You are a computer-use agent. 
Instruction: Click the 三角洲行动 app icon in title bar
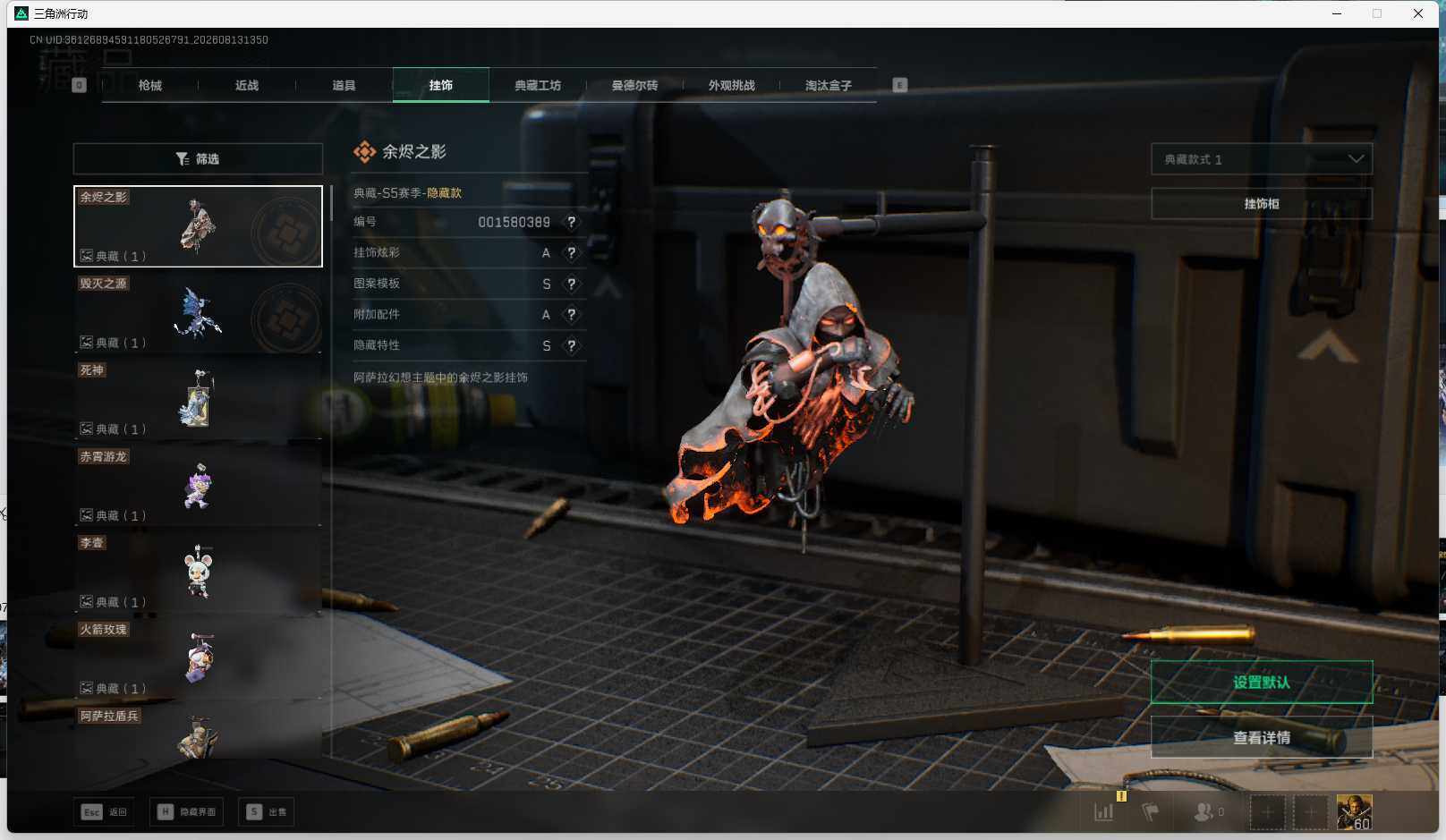pyautogui.click(x=21, y=13)
